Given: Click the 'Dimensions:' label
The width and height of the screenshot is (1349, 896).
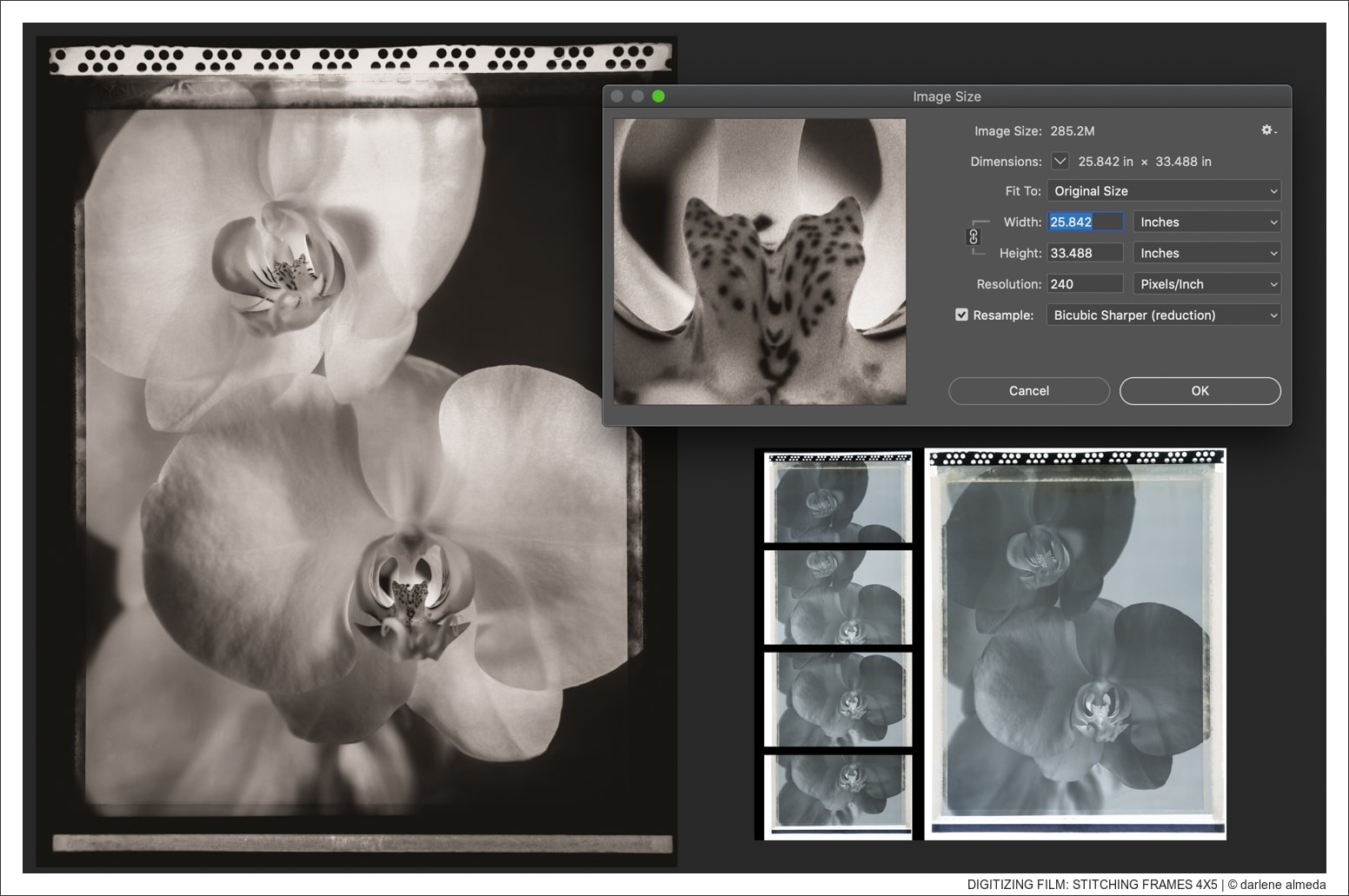Looking at the screenshot, I should point(1006,162).
